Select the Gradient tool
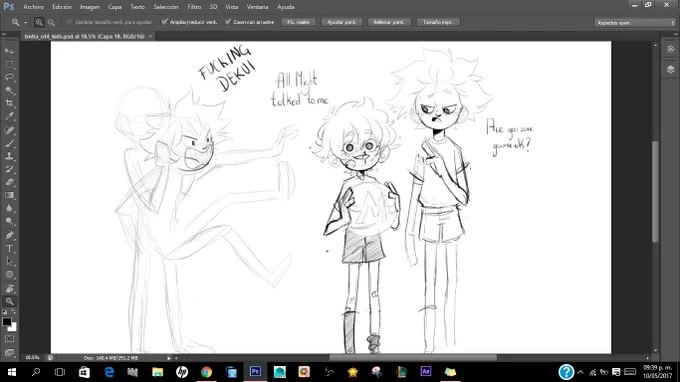 tap(10, 195)
